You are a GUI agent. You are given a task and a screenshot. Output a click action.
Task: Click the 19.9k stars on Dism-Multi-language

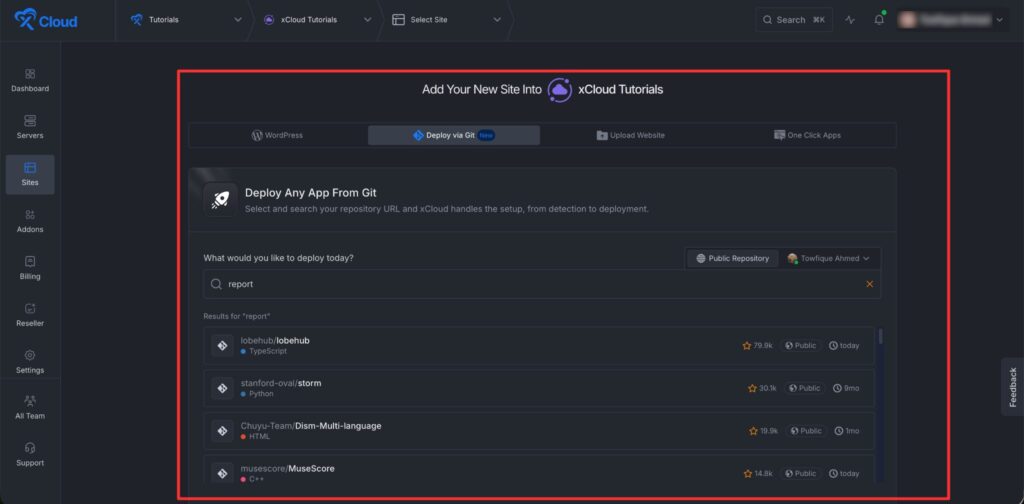(x=763, y=431)
